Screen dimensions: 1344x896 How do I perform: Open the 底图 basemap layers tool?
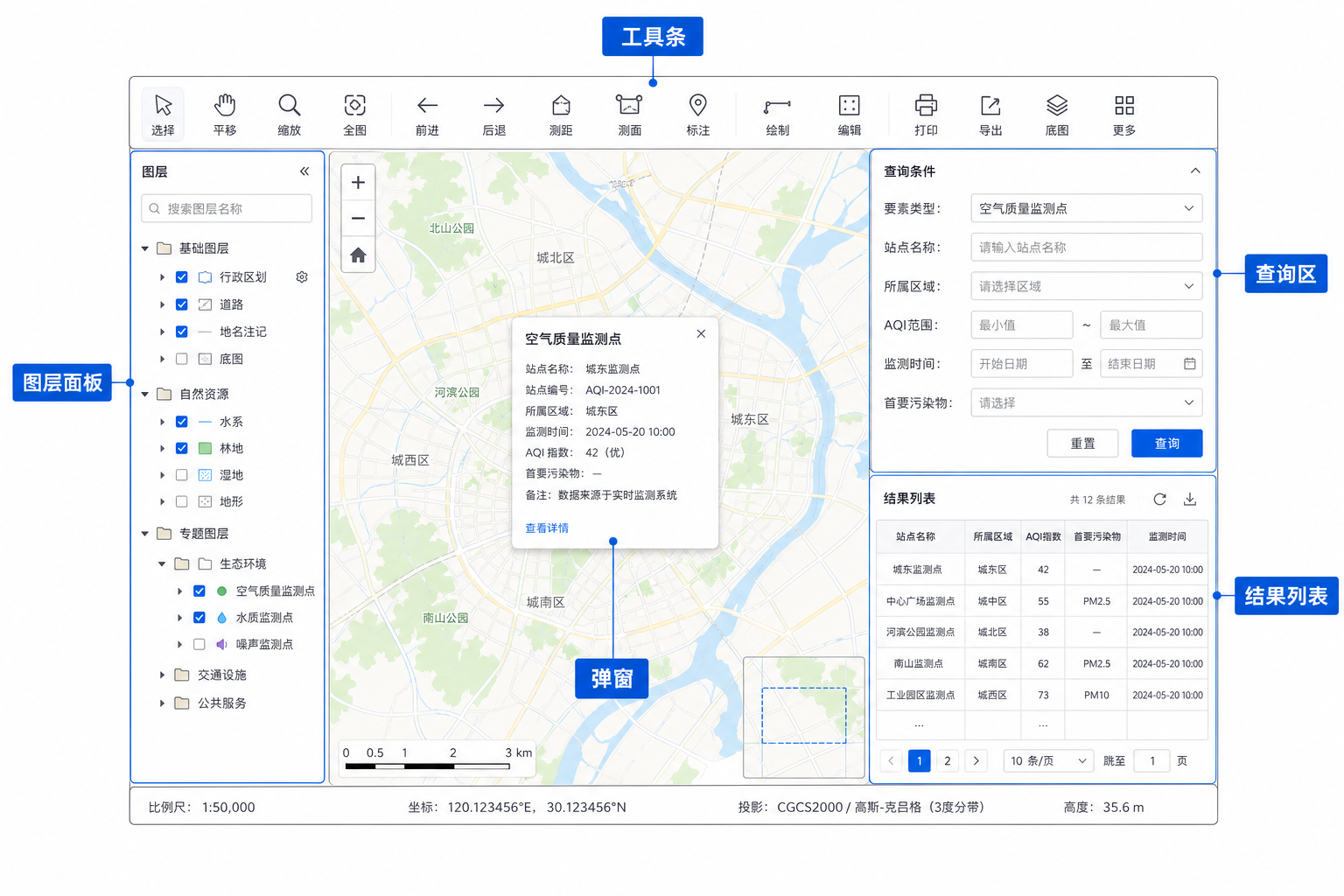[x=1057, y=114]
